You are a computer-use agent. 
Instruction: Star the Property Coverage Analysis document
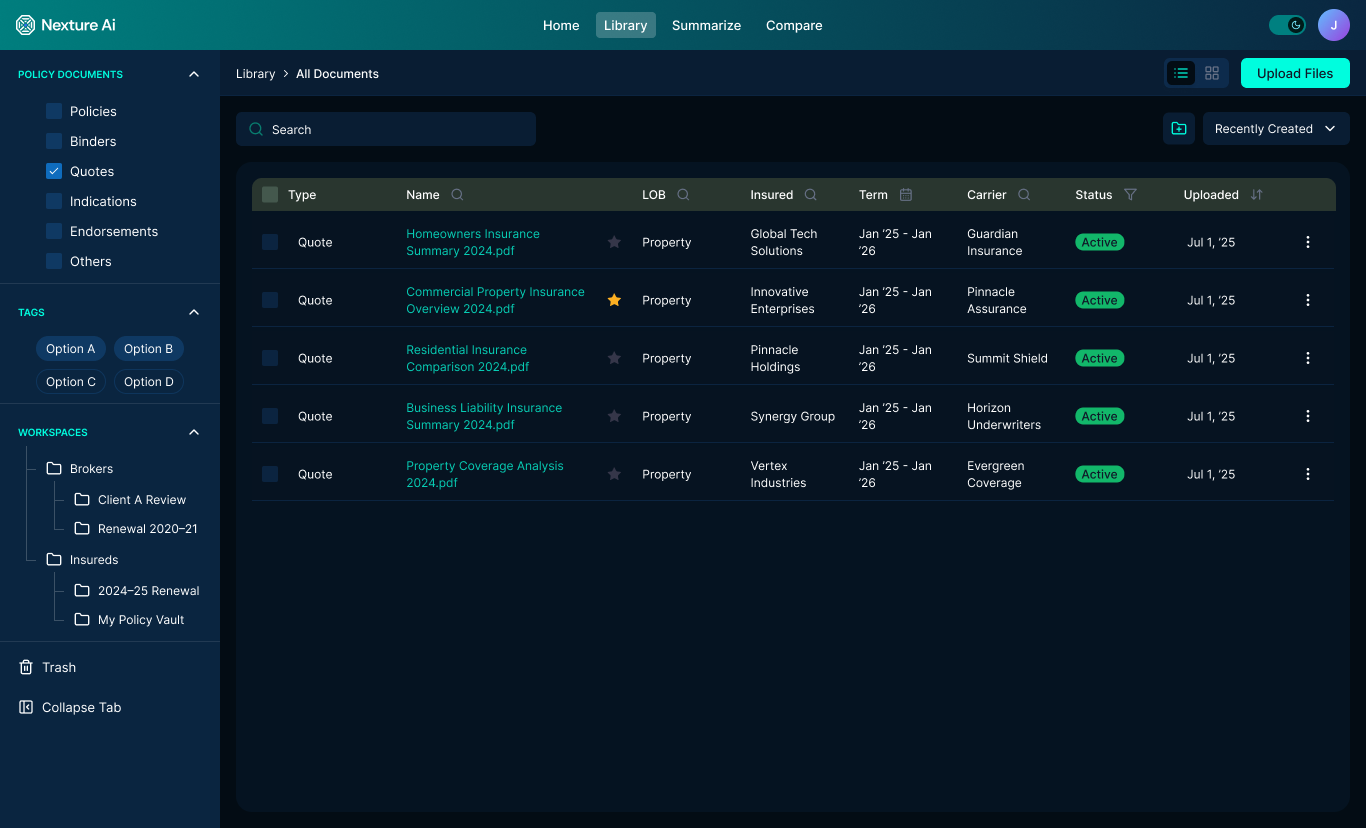(x=614, y=474)
